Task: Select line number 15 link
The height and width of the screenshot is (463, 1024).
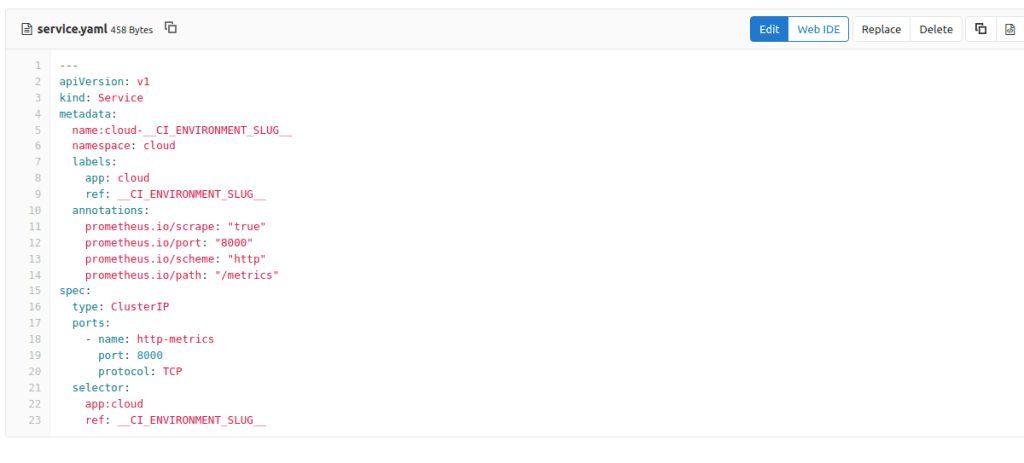Action: tap(35, 291)
